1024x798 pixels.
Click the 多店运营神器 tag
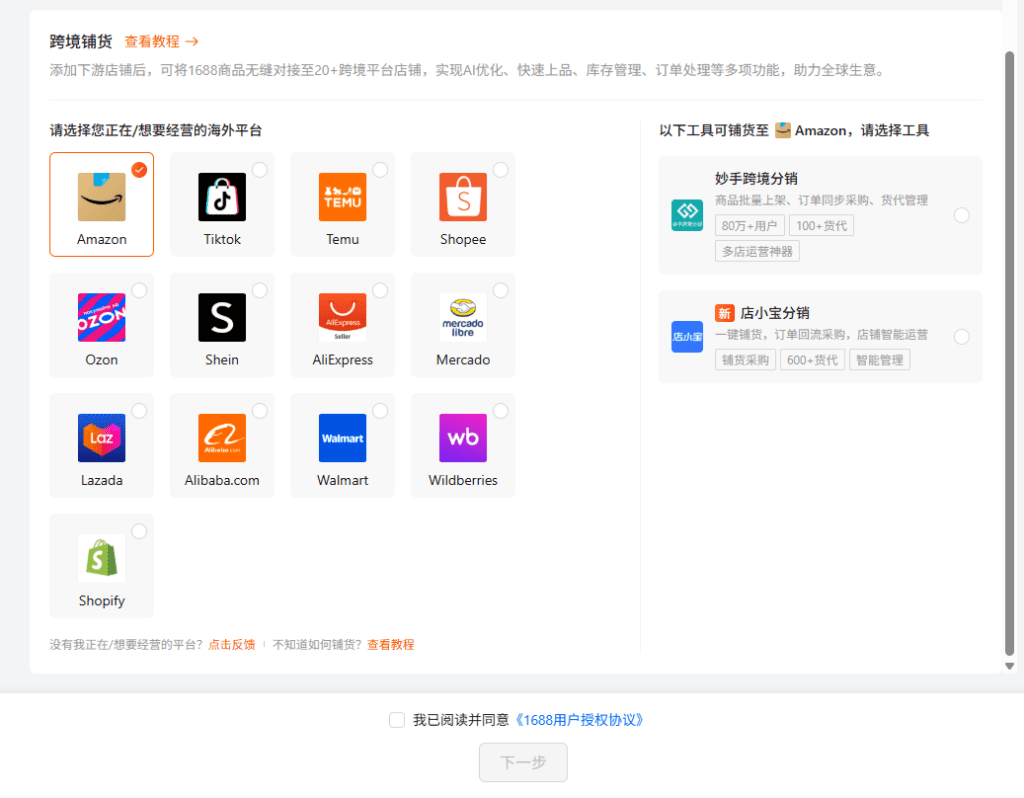pyautogui.click(x=757, y=251)
